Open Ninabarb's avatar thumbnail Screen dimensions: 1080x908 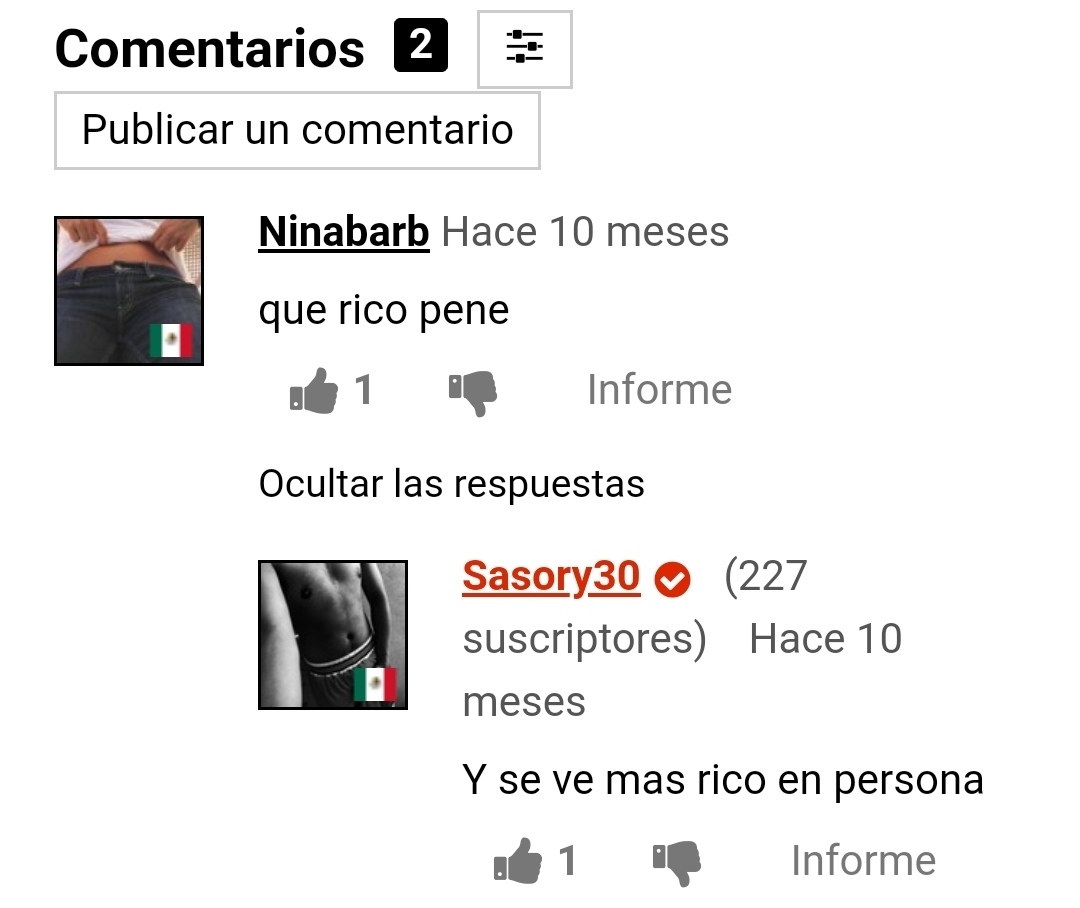pyautogui.click(x=129, y=291)
